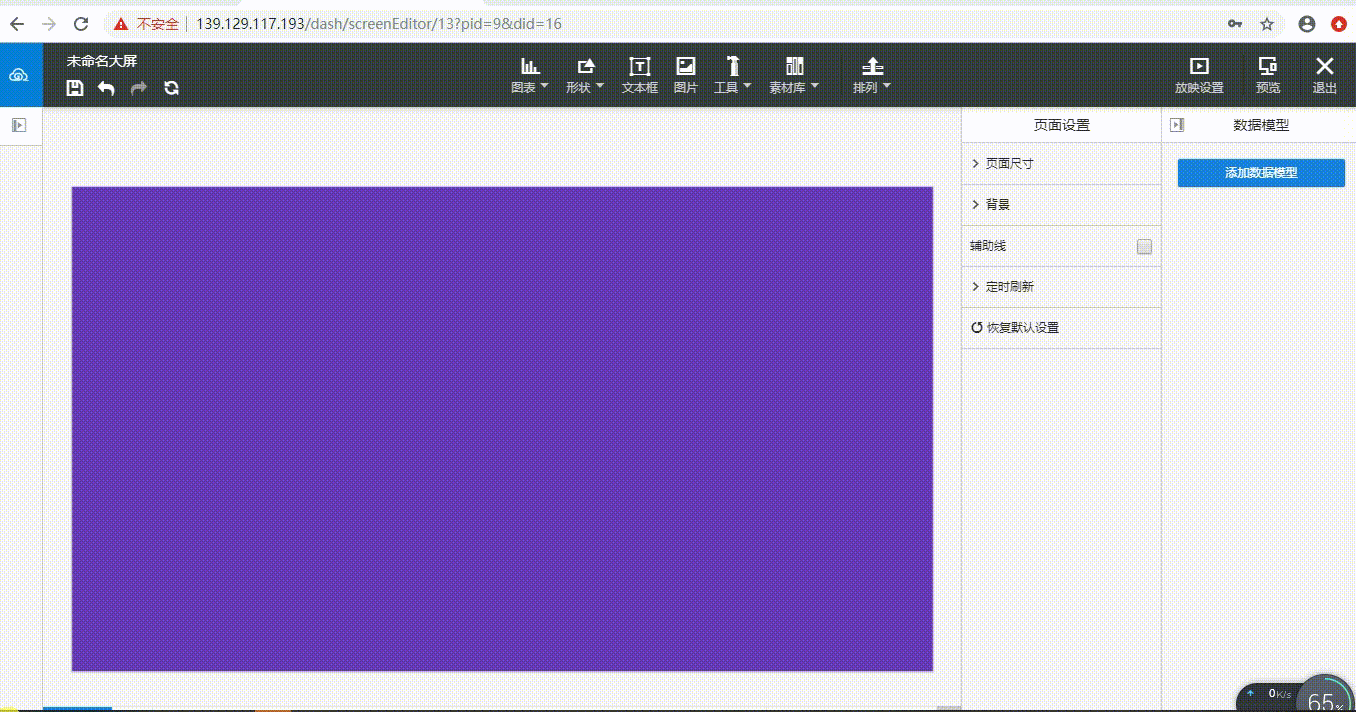Open the saved passwords key icon
This screenshot has height=712, width=1356.
coord(1236,24)
